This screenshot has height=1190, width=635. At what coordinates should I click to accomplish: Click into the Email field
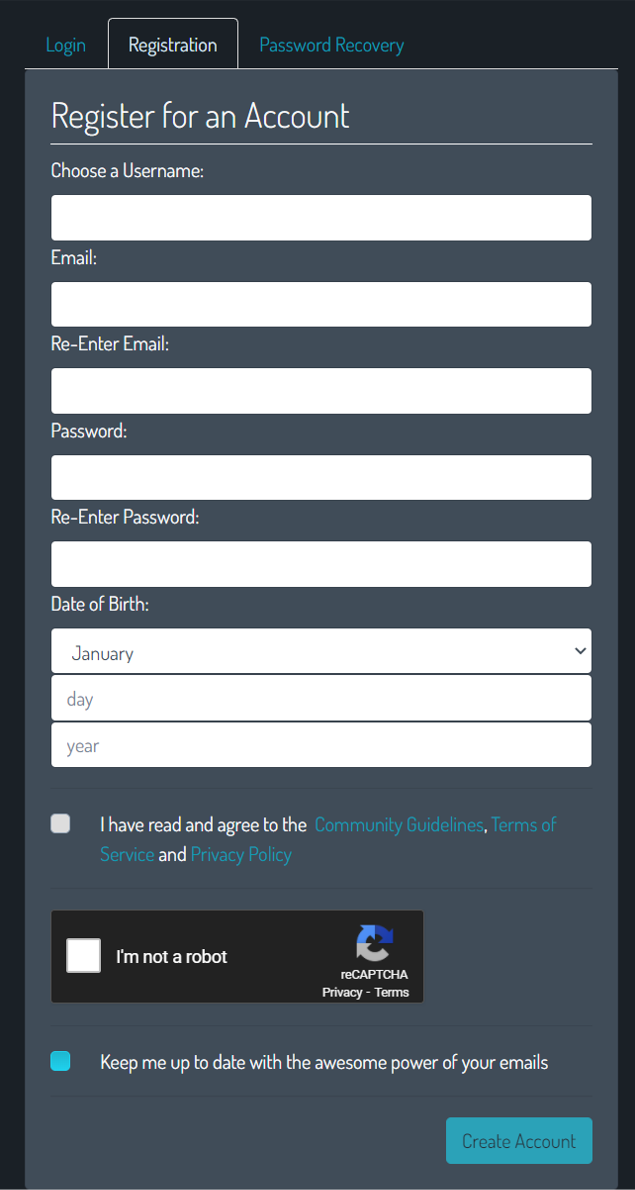(321, 304)
